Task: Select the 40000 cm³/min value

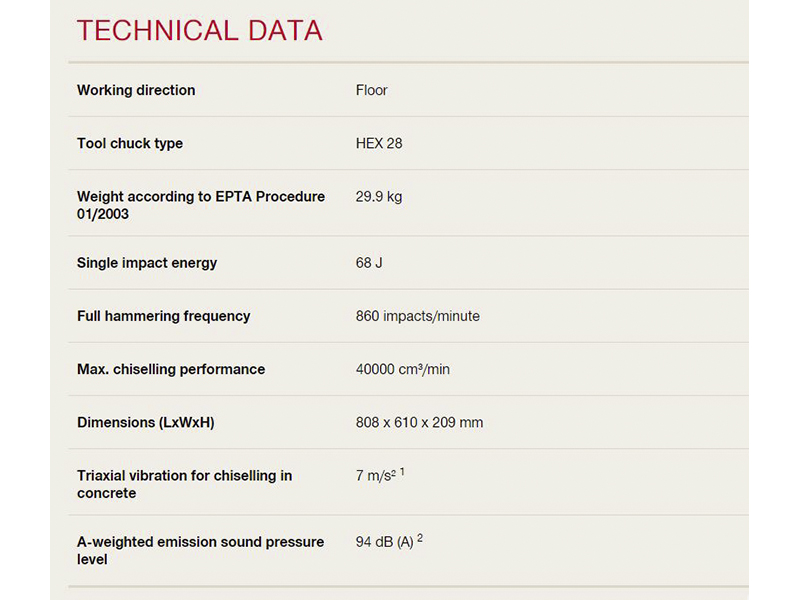Action: pos(402,369)
